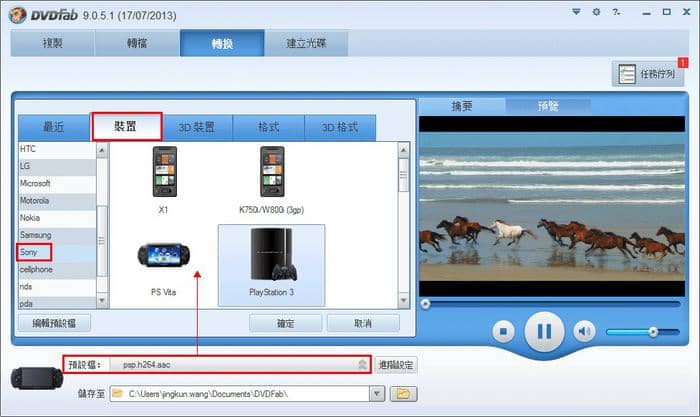Select the 裝置 (Device) profile tab
700x417 pixels.
126,127
